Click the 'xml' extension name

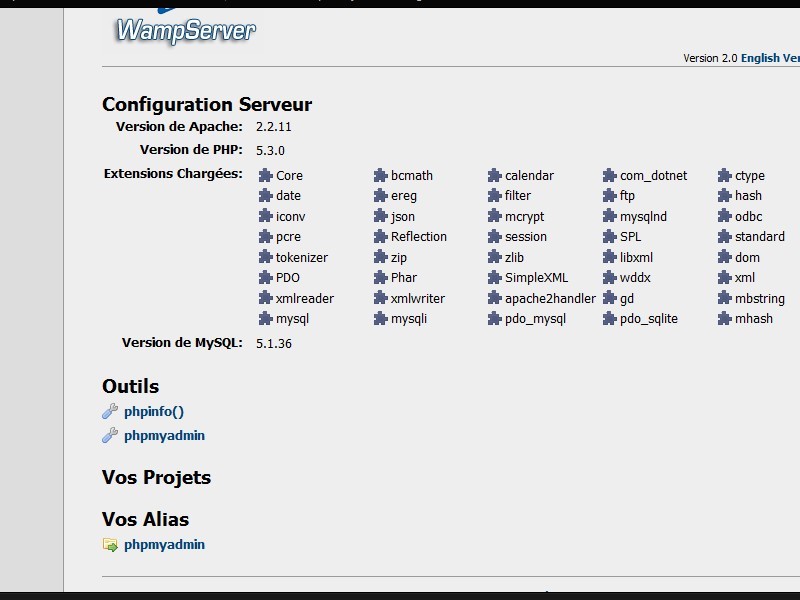pyautogui.click(x=745, y=278)
